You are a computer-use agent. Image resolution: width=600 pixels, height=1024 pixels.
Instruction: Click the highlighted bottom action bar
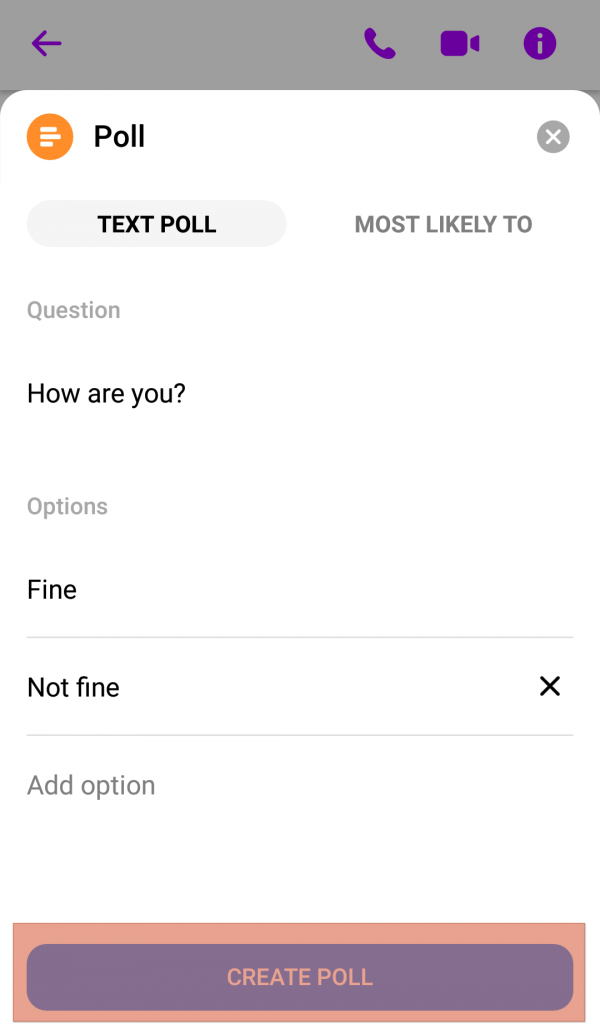tap(299, 977)
